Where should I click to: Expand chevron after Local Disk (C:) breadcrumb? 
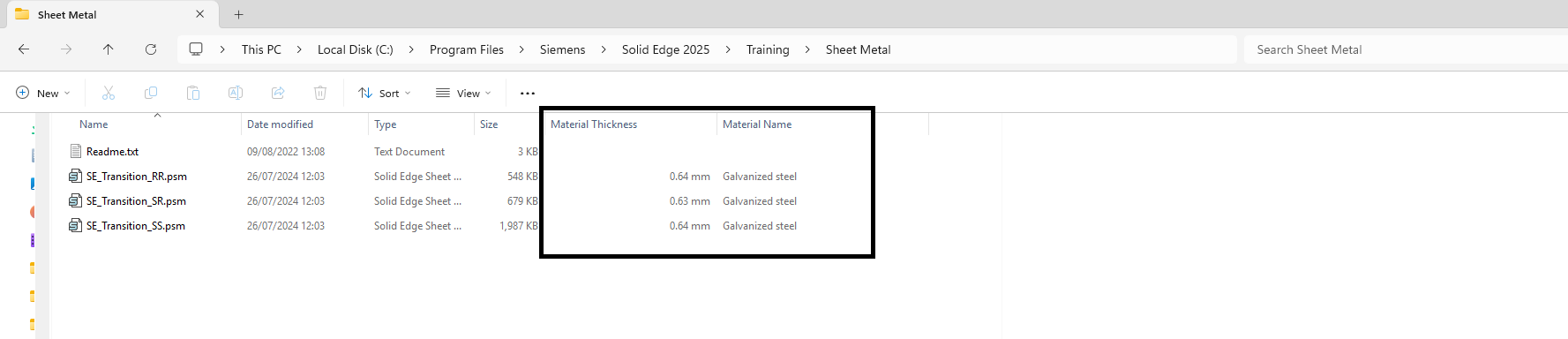[x=411, y=49]
